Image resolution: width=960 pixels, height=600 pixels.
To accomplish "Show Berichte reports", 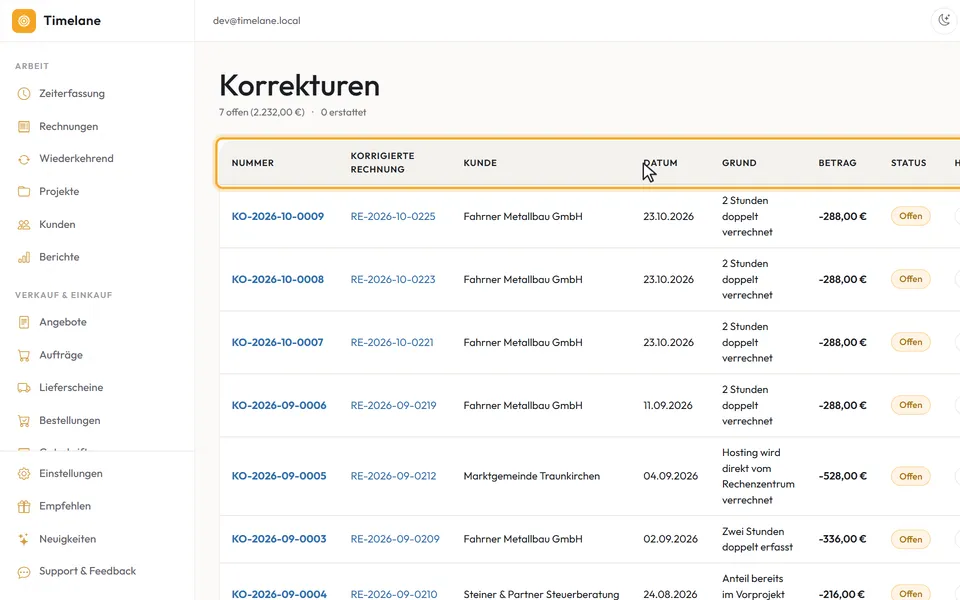I will point(59,257).
